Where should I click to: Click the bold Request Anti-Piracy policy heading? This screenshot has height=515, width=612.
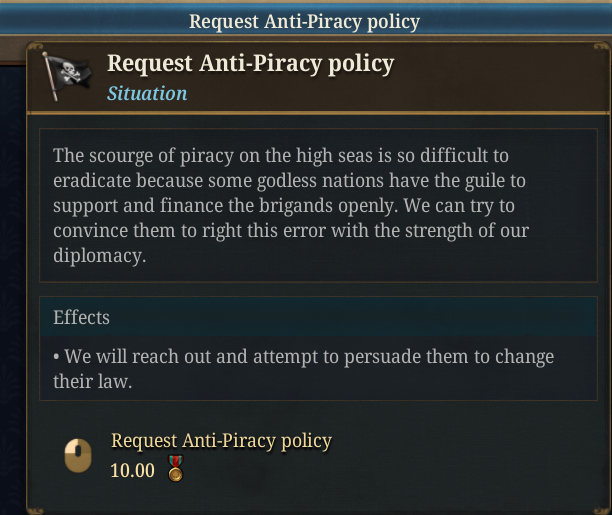click(250, 63)
